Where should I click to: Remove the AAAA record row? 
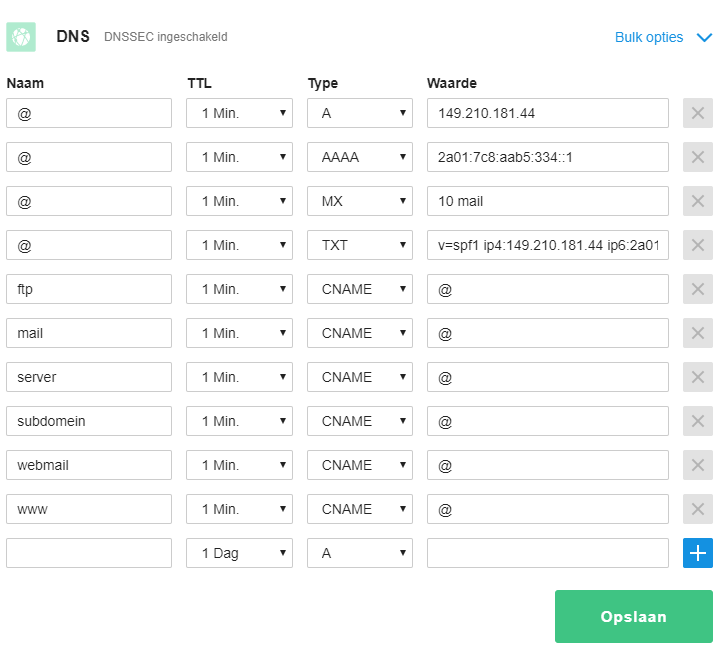click(x=697, y=157)
